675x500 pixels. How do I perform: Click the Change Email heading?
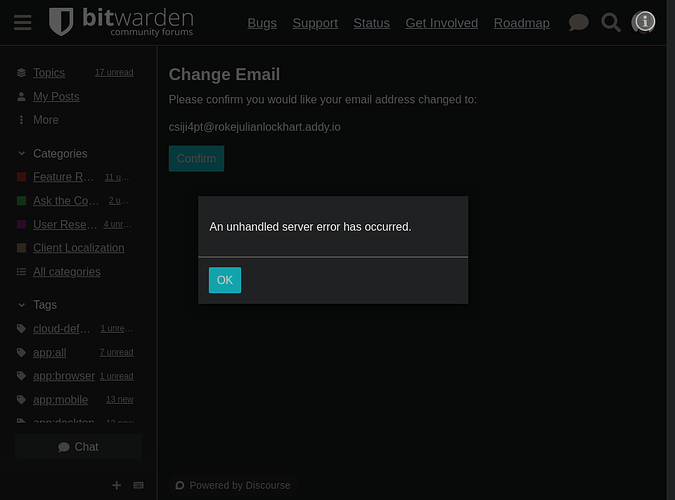click(224, 75)
